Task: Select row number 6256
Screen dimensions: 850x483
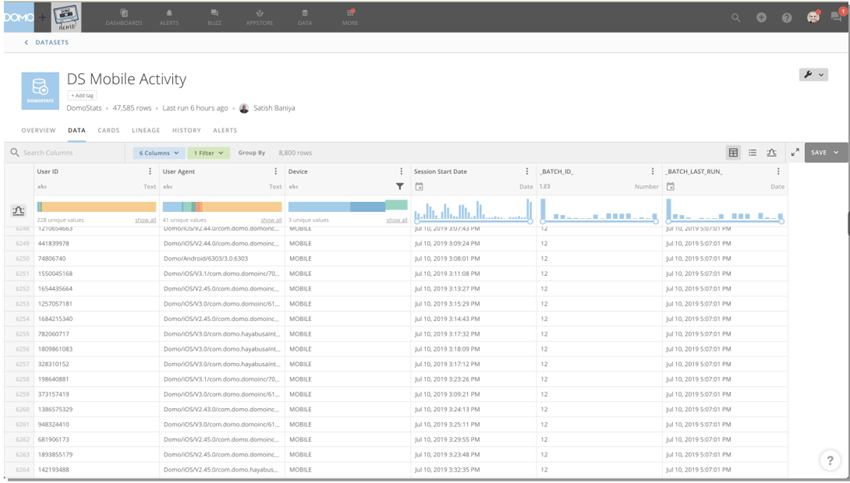Action: (x=22, y=349)
